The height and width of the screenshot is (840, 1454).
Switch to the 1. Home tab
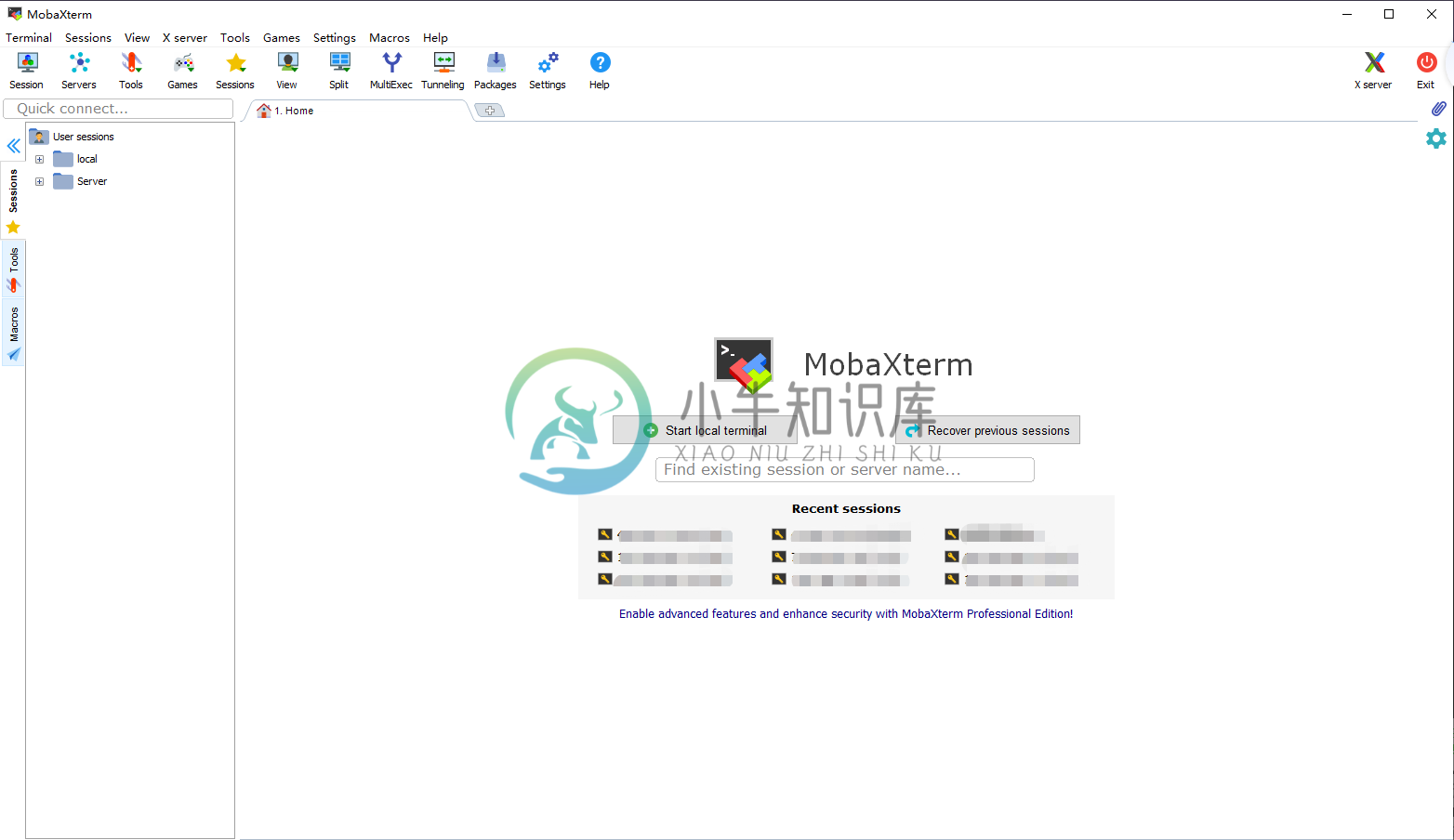coord(358,111)
